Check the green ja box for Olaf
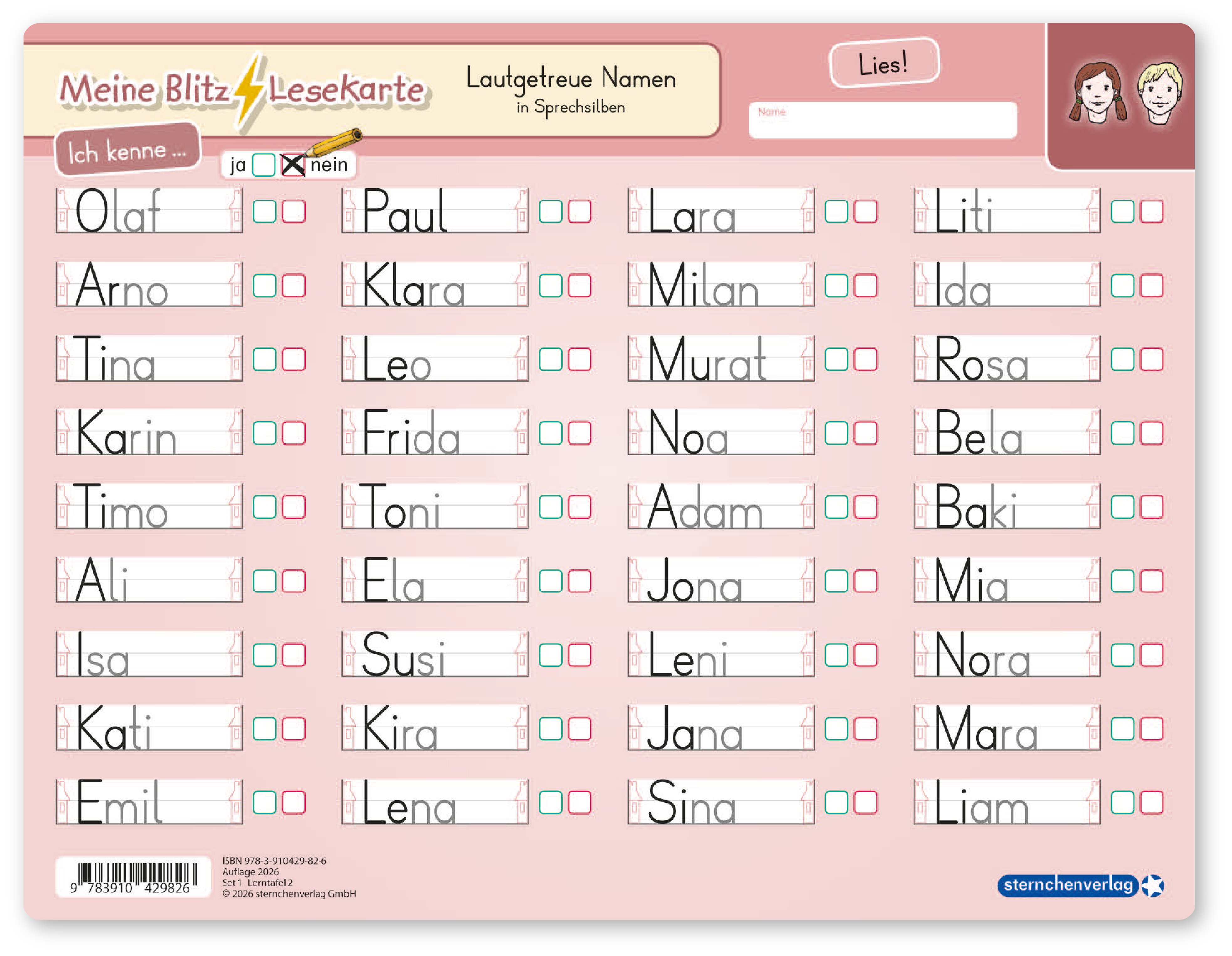1232x956 pixels. (x=265, y=212)
